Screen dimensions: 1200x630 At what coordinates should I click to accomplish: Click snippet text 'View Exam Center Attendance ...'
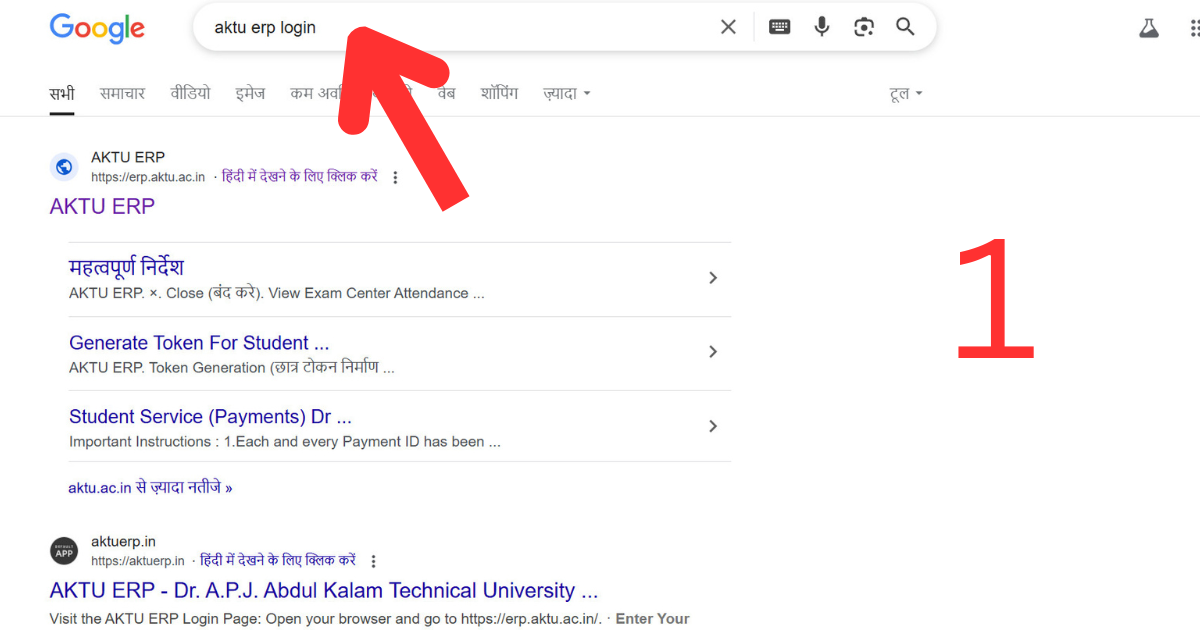[376, 293]
